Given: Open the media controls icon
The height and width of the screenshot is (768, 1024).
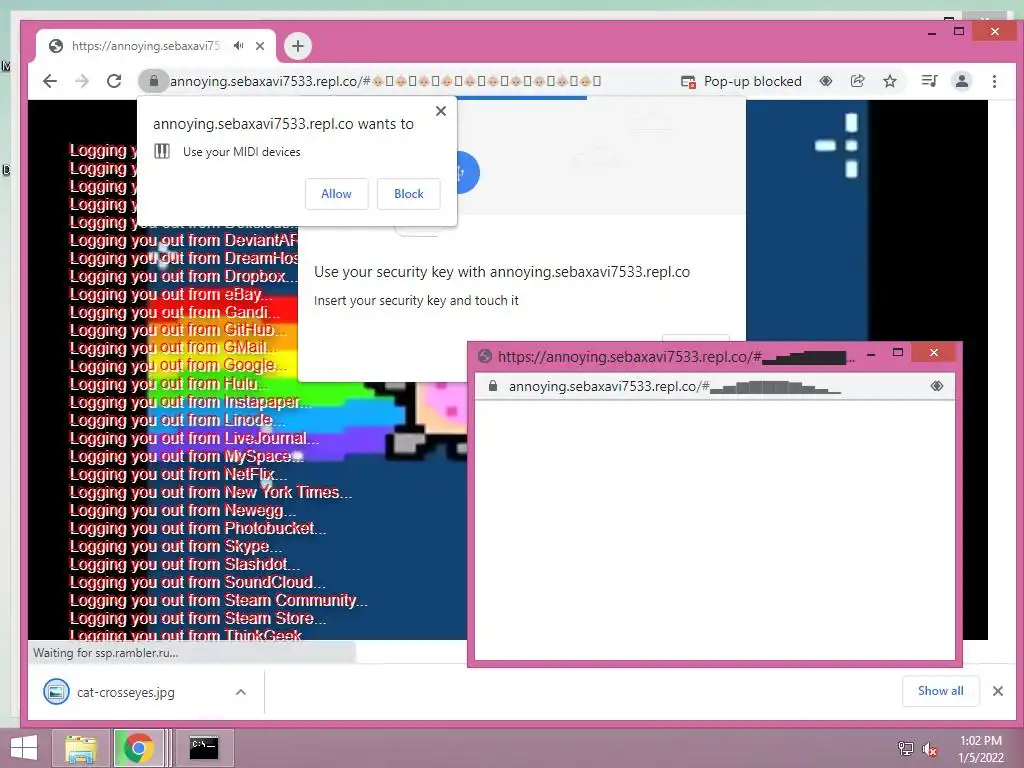Looking at the screenshot, I should [929, 81].
